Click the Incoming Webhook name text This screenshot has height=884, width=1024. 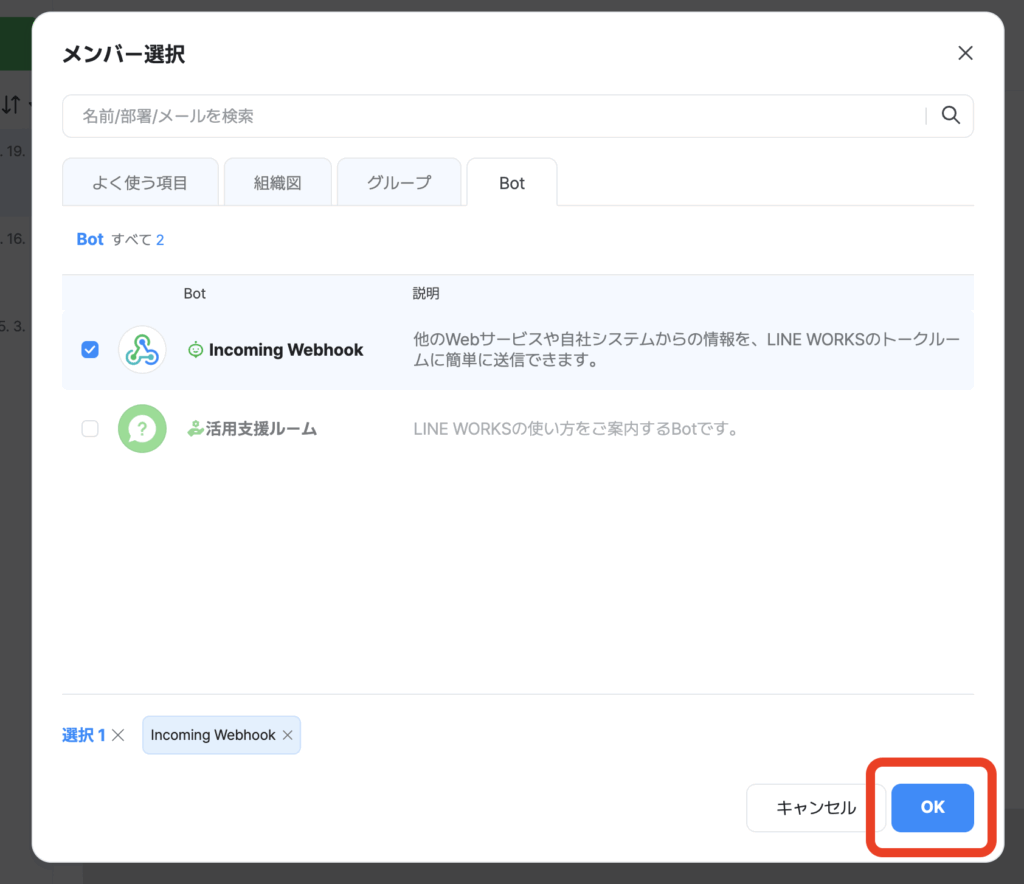286,350
